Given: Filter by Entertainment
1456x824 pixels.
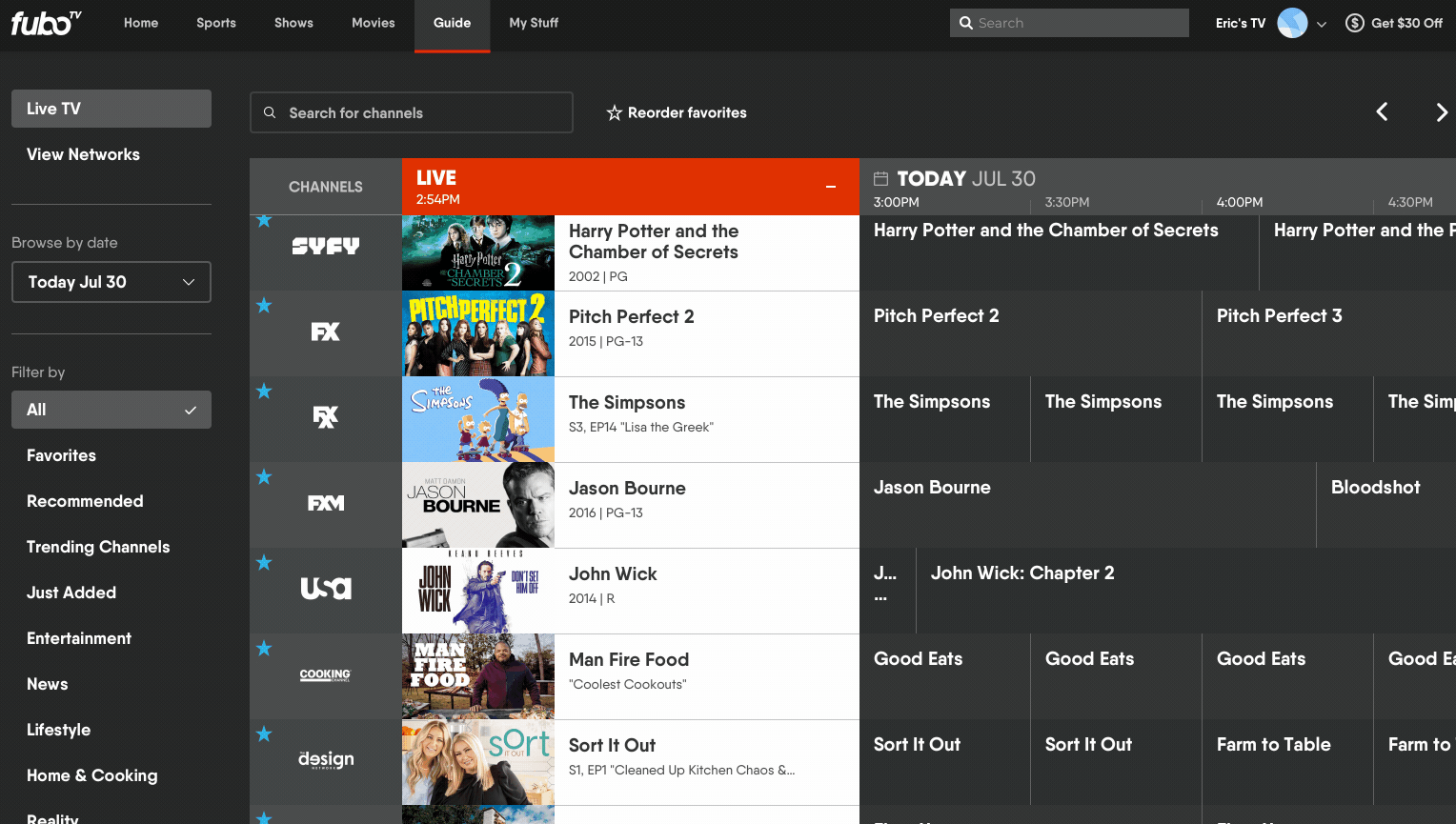Looking at the screenshot, I should point(79,638).
